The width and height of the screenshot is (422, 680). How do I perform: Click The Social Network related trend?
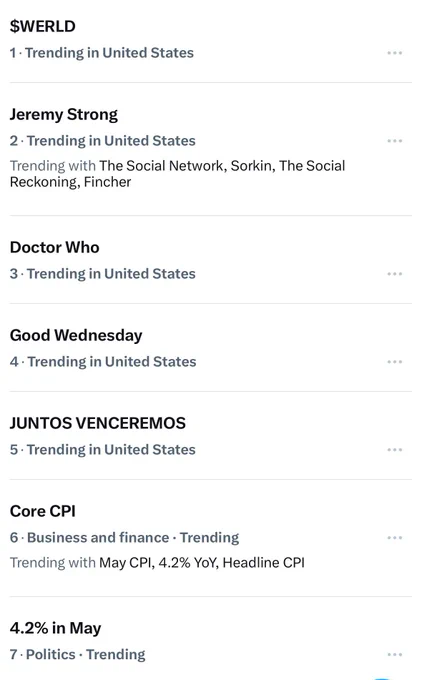point(162,166)
